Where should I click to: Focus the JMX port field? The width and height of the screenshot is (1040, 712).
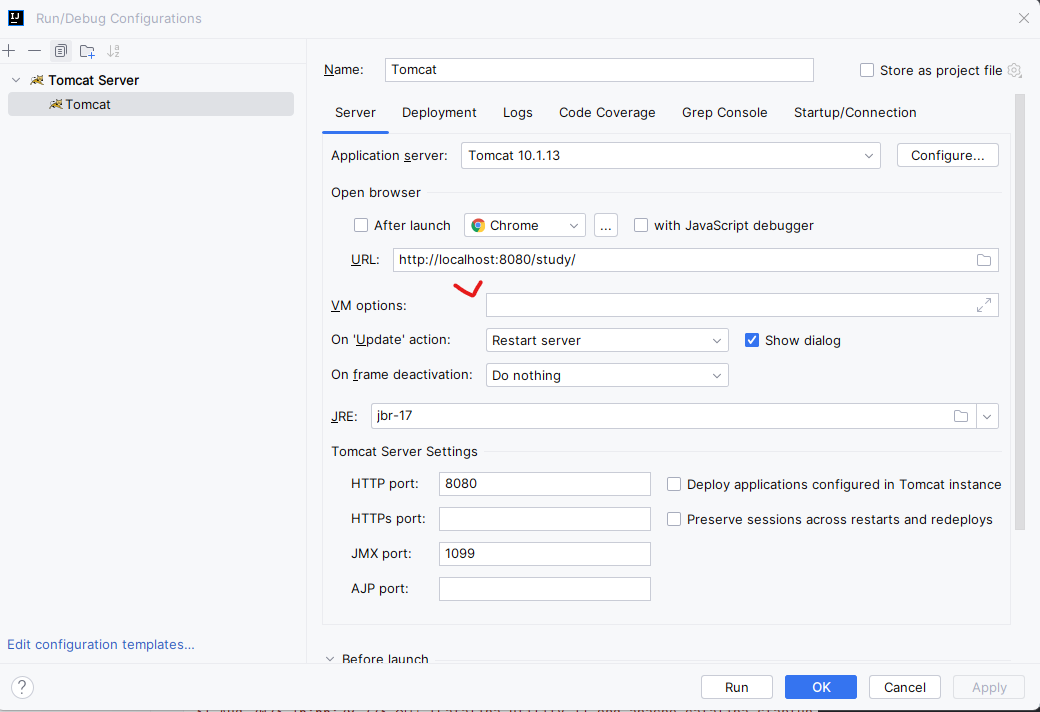point(545,554)
